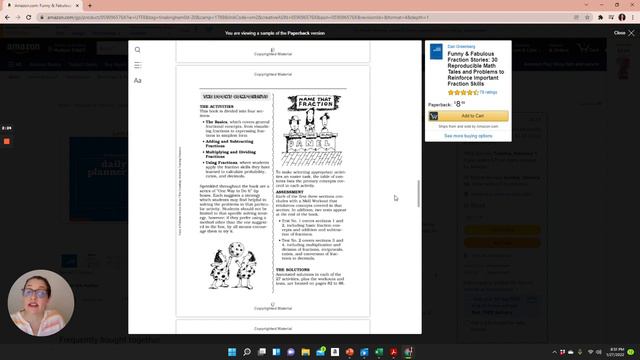This screenshot has height=360, width=640.
Task: Open Chrome three-dot menu
Action: click(x=633, y=17)
